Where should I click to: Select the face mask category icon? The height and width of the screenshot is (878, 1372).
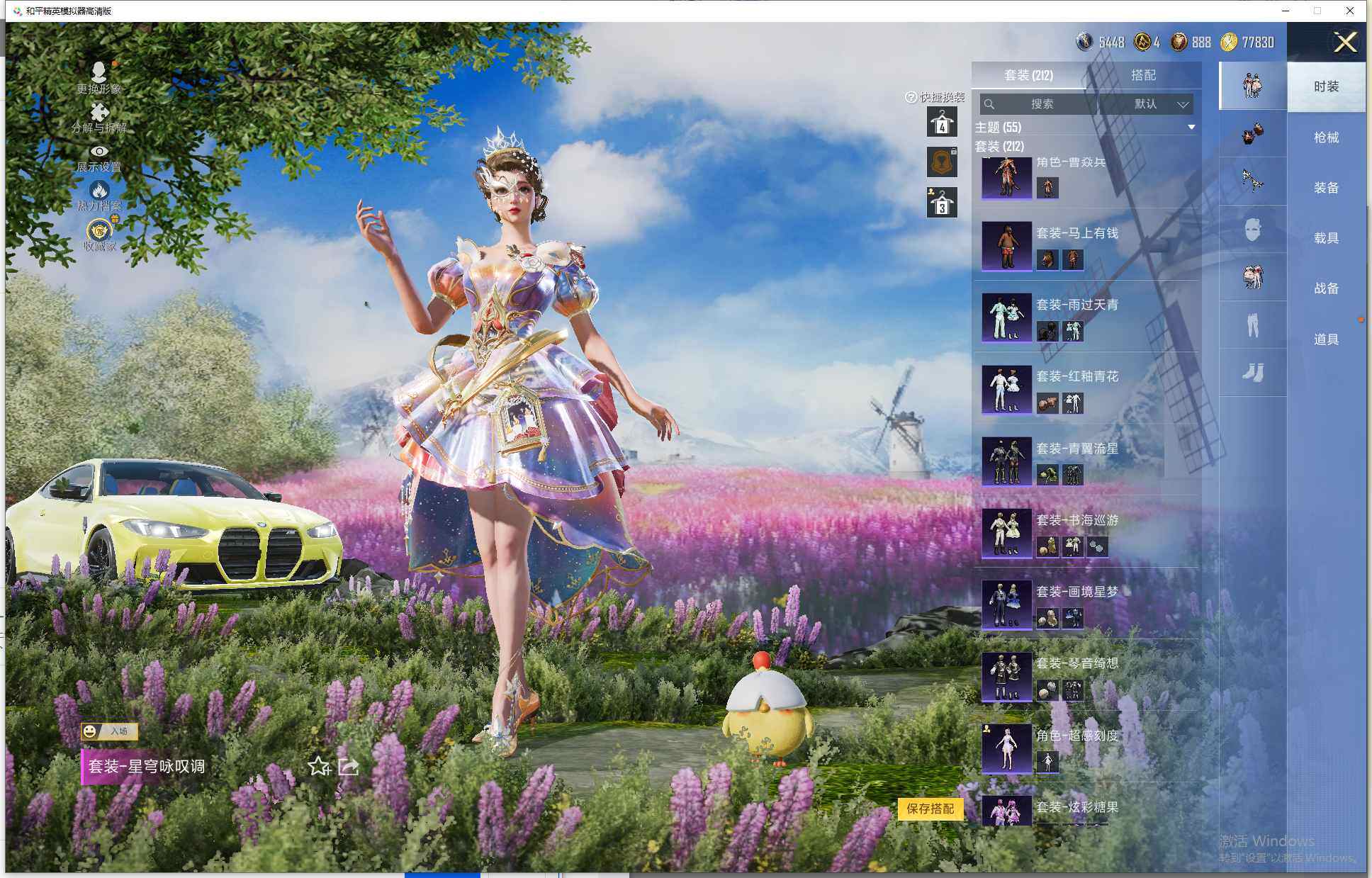coord(1252,230)
